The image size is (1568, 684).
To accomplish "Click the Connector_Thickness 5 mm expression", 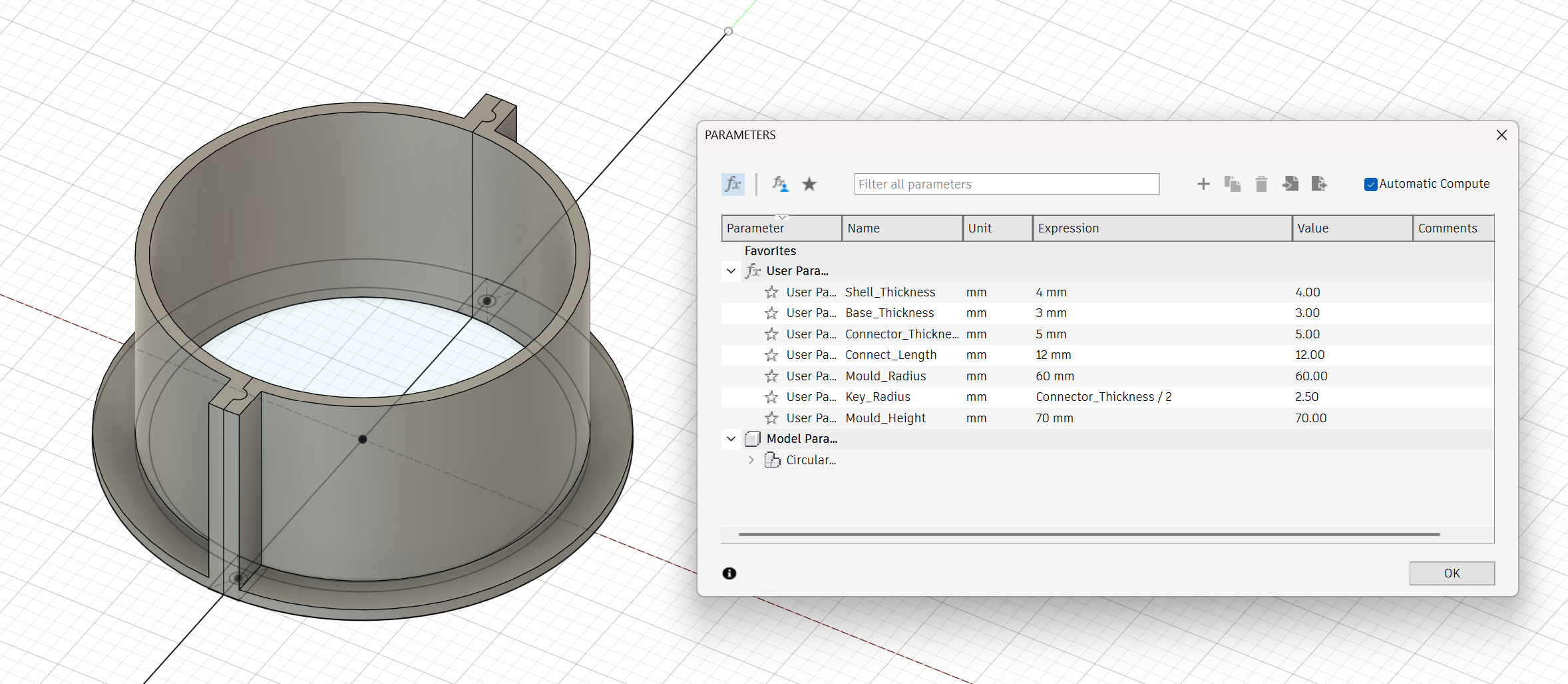I will coord(1051,334).
